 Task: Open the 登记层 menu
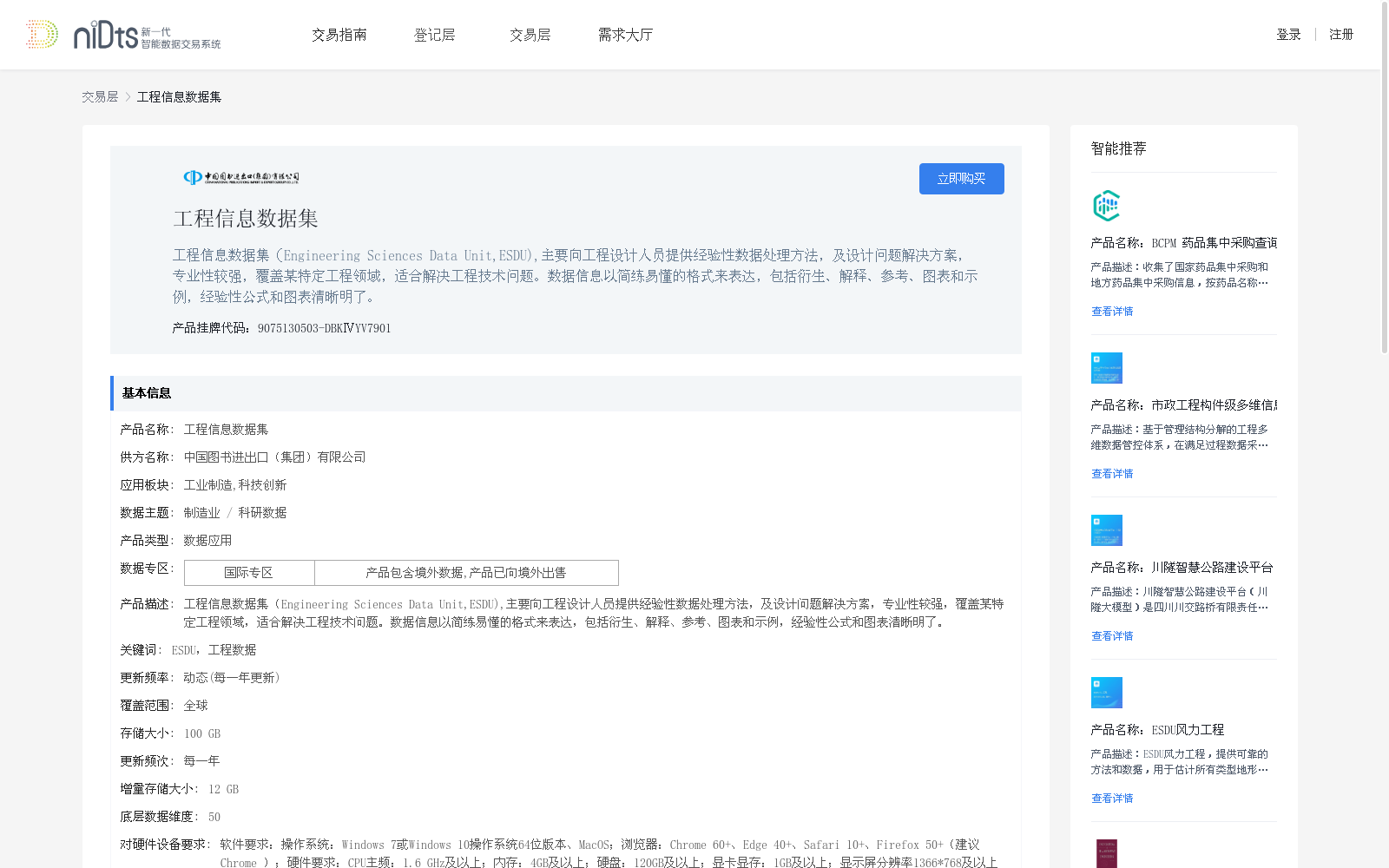pos(435,35)
